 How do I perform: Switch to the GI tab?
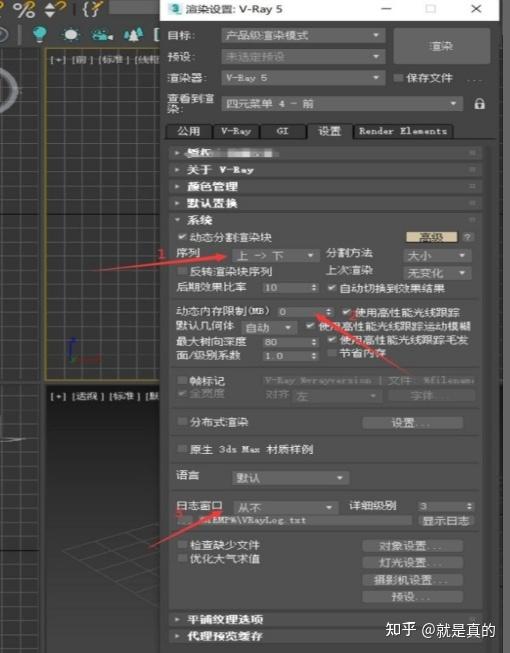coord(283,131)
